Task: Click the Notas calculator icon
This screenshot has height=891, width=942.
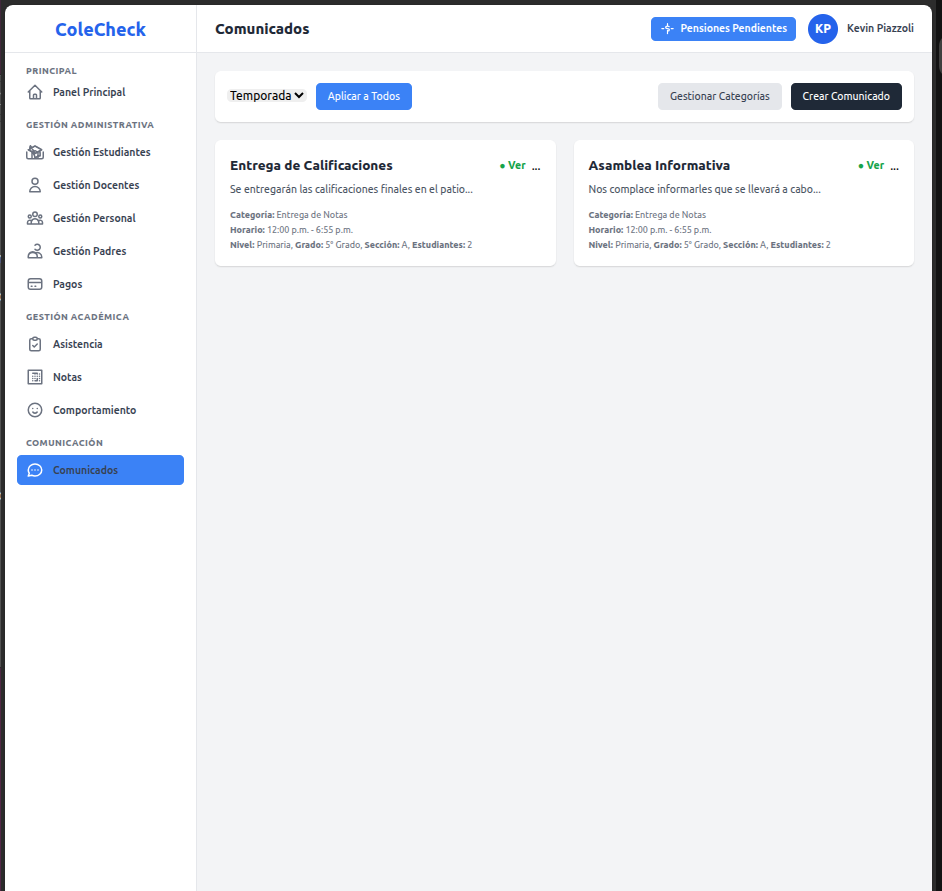Action: [35, 377]
